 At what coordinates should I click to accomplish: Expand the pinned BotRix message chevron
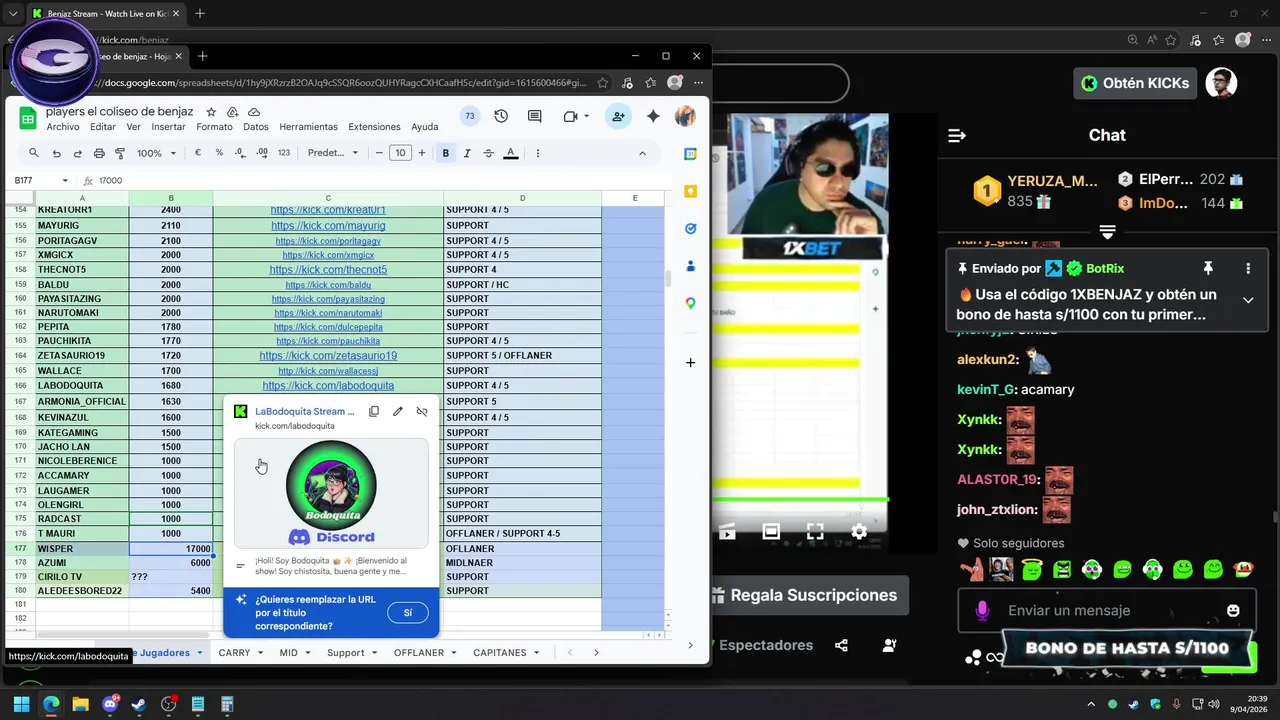1248,300
